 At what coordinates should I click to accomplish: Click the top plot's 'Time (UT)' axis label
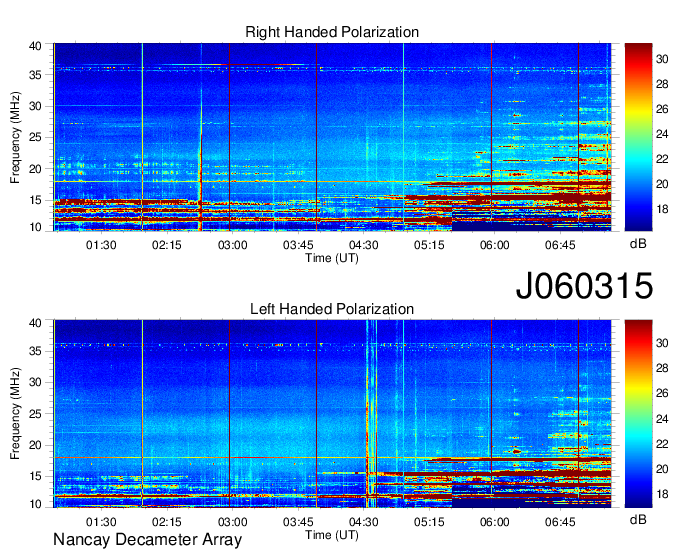(332, 258)
